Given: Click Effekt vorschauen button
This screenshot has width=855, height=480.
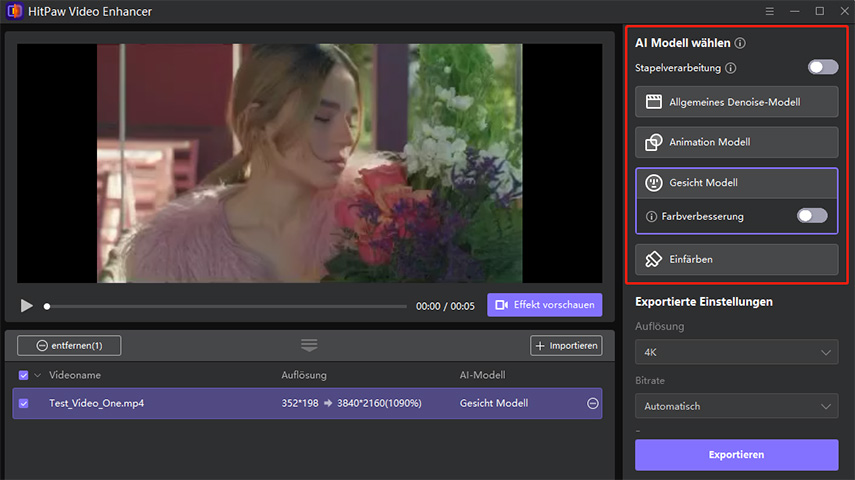Looking at the screenshot, I should click(544, 305).
